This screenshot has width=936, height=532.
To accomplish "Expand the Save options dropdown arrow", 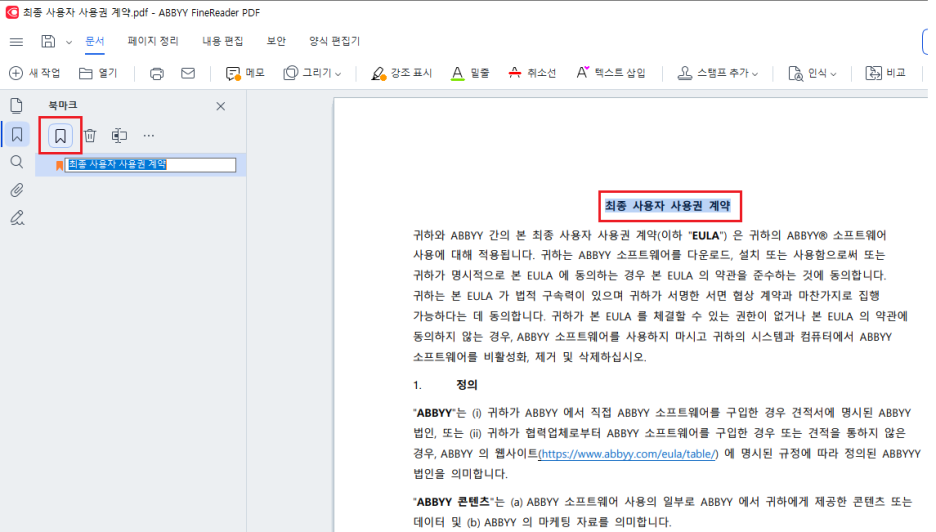I will (69, 42).
